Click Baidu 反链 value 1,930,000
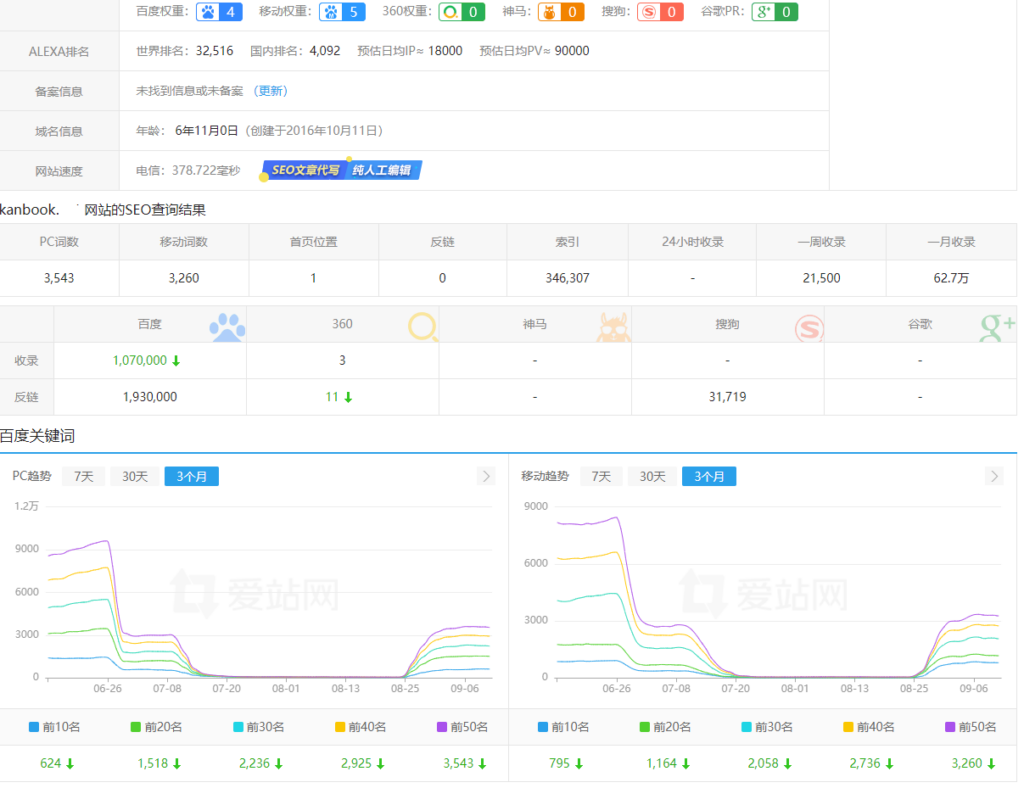The width and height of the screenshot is (1024, 788). tap(150, 397)
